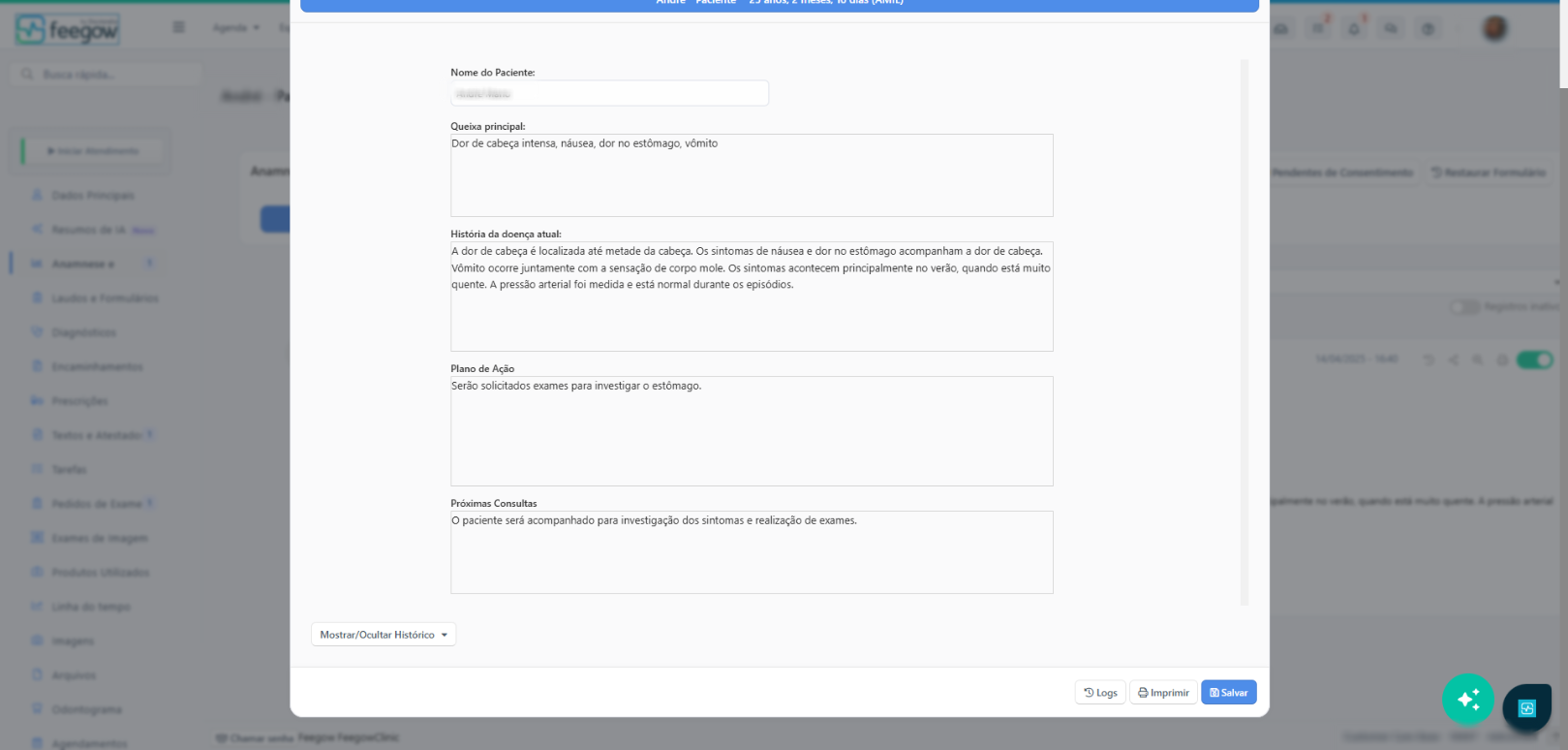1568x750 pixels.
Task: Open Pedidos de Exame in the sidebar
Action: point(97,504)
